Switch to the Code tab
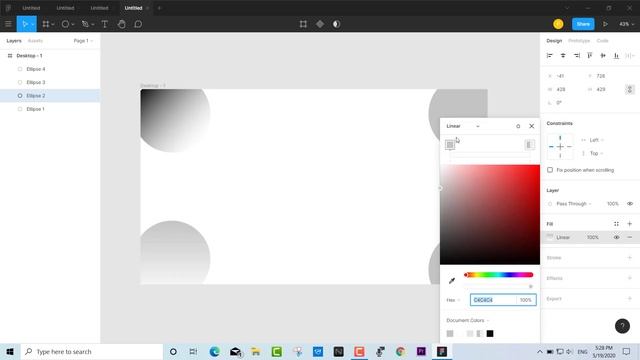The width and height of the screenshot is (640, 360). 602,41
